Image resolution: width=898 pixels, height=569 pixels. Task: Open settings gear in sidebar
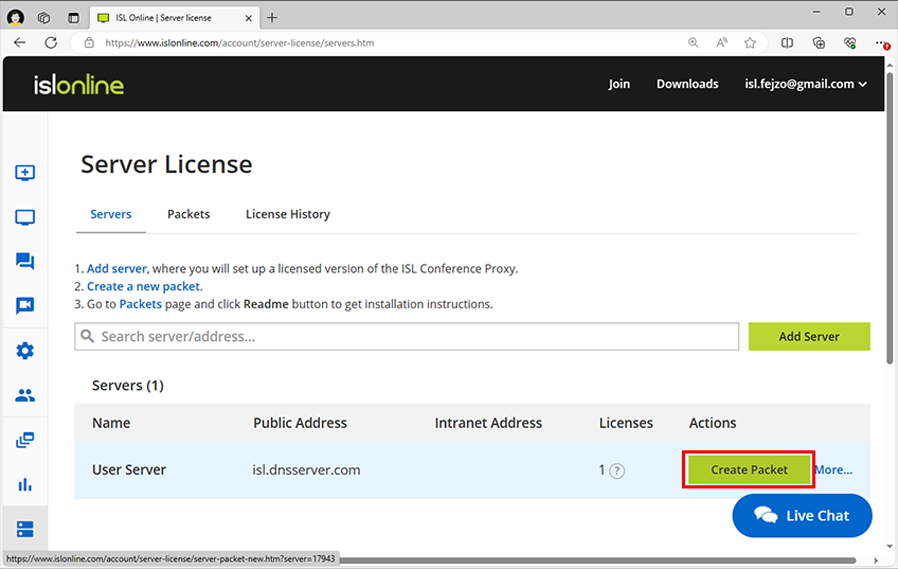pyautogui.click(x=25, y=351)
